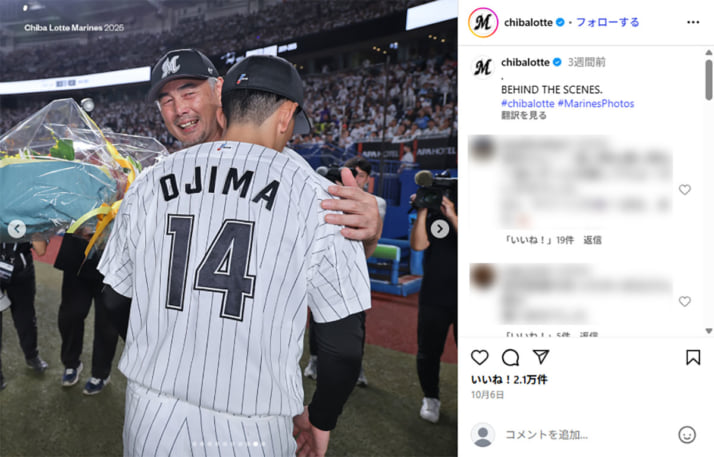Like the first comment with its heart
This screenshot has width=714, height=457.
[684, 189]
